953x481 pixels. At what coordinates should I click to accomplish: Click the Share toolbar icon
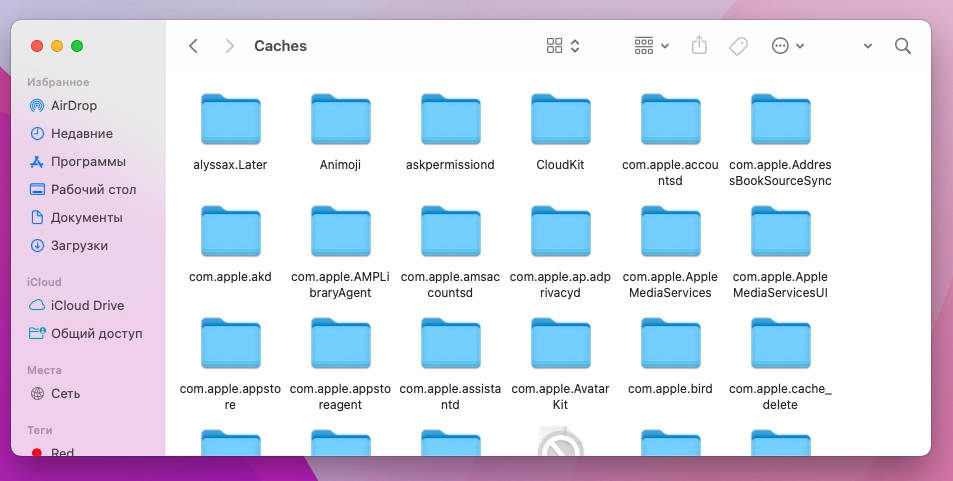click(x=699, y=46)
